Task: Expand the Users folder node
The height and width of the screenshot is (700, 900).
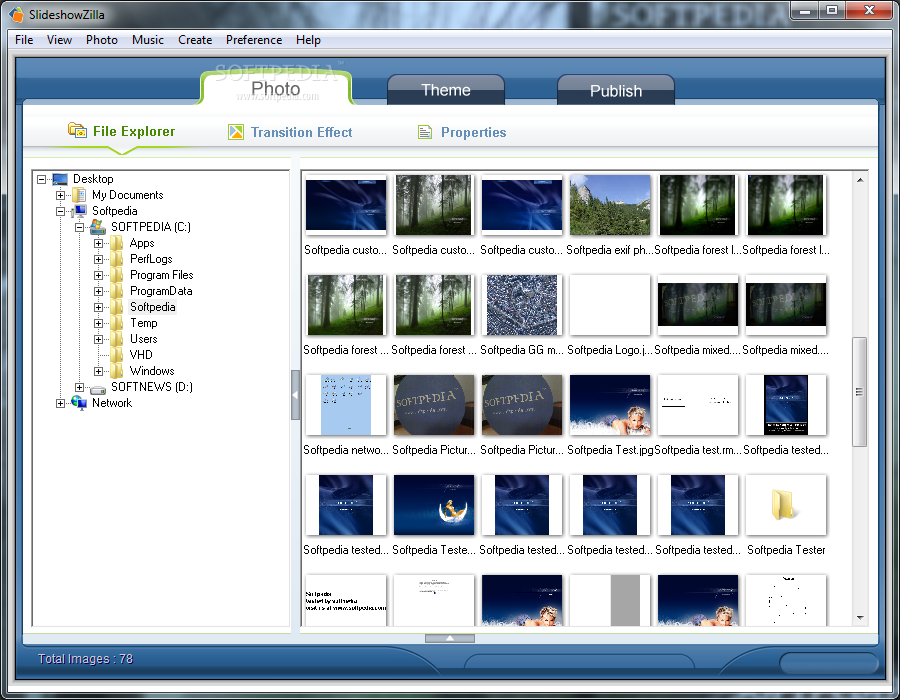Action: (98, 339)
